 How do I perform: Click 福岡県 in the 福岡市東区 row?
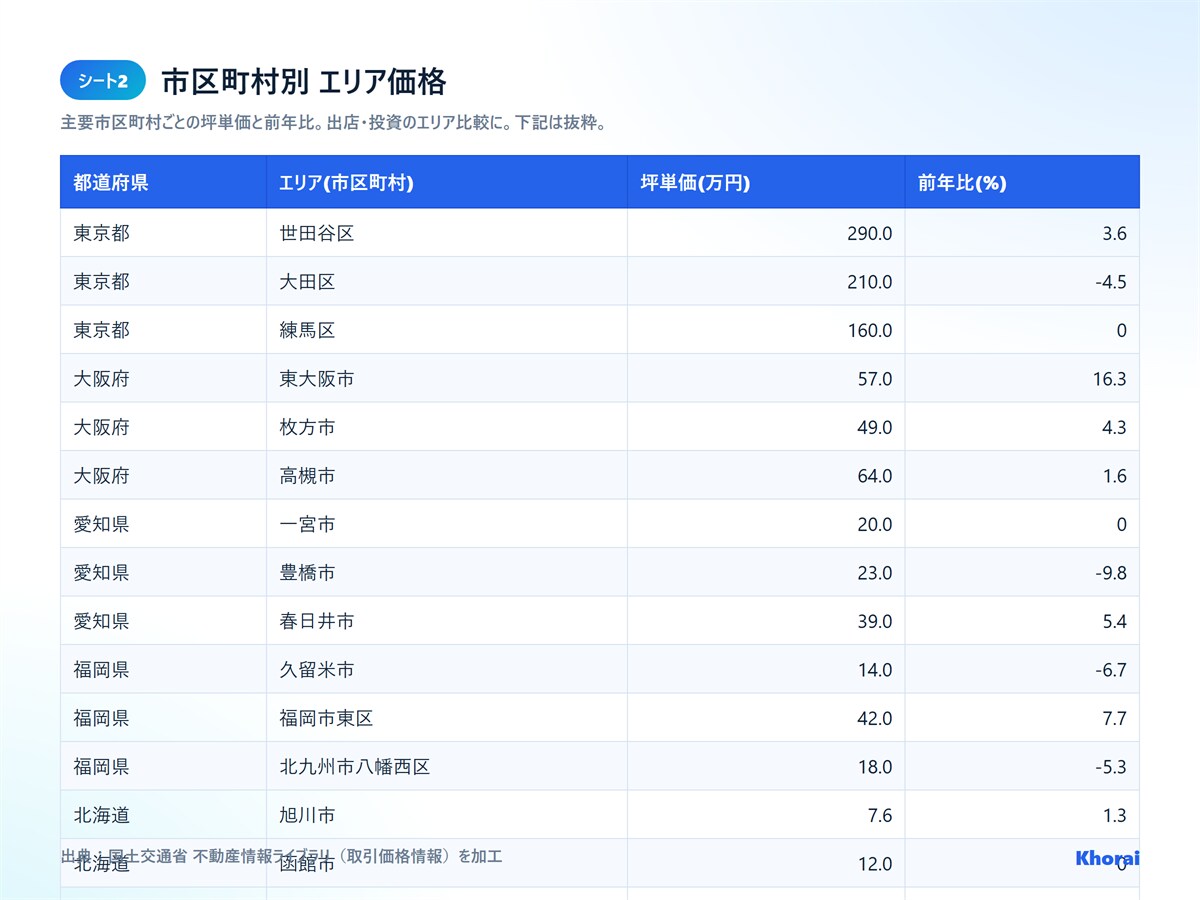click(101, 718)
